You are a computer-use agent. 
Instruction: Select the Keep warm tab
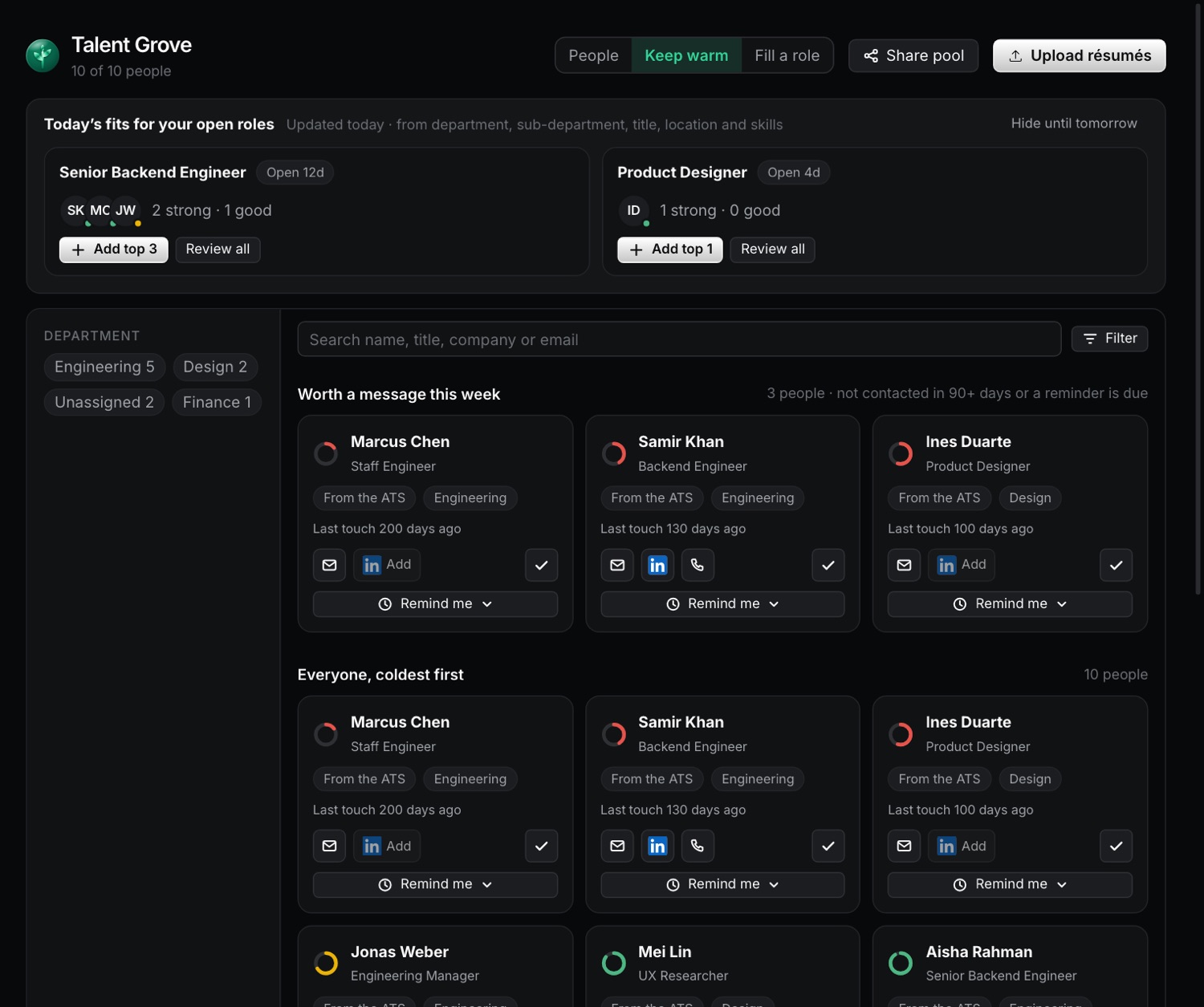tap(686, 55)
